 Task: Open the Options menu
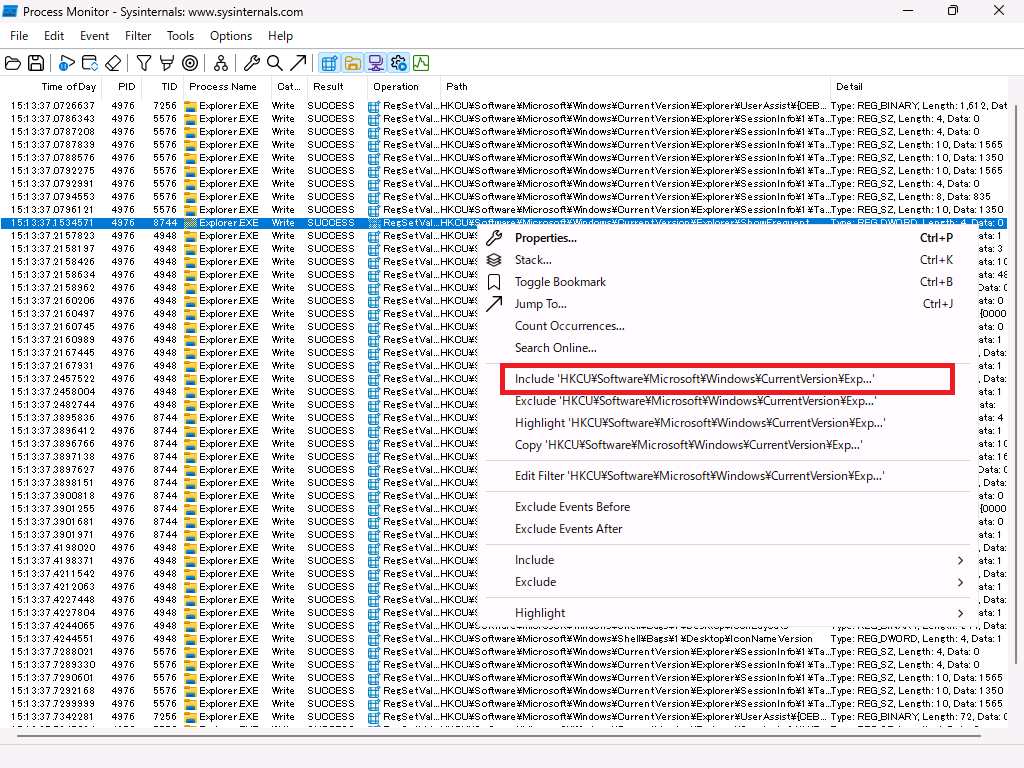coord(231,36)
